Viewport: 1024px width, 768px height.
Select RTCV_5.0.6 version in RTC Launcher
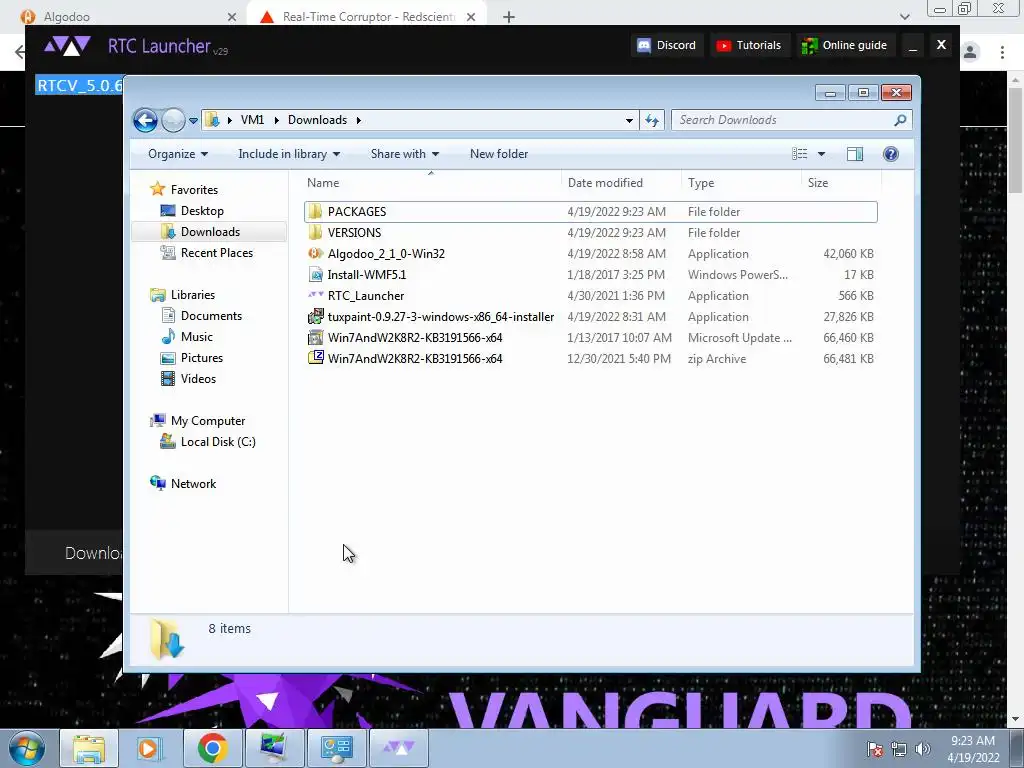(x=79, y=86)
